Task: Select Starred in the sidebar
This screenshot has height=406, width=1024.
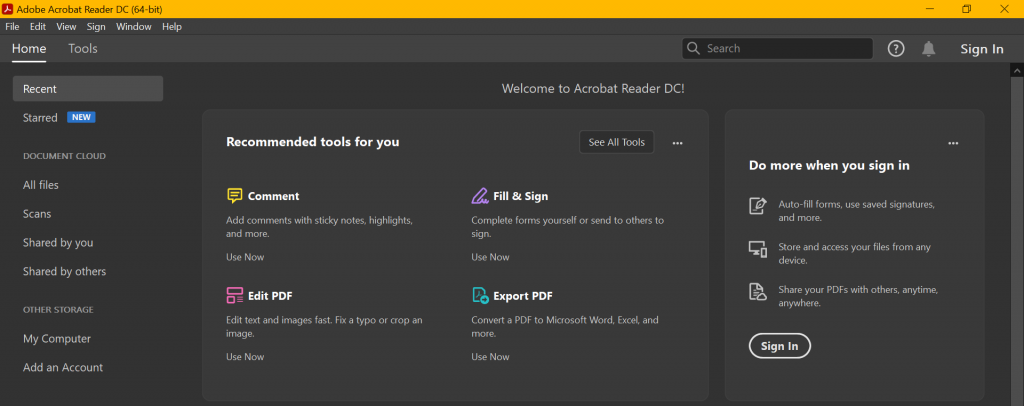Action: click(x=41, y=118)
